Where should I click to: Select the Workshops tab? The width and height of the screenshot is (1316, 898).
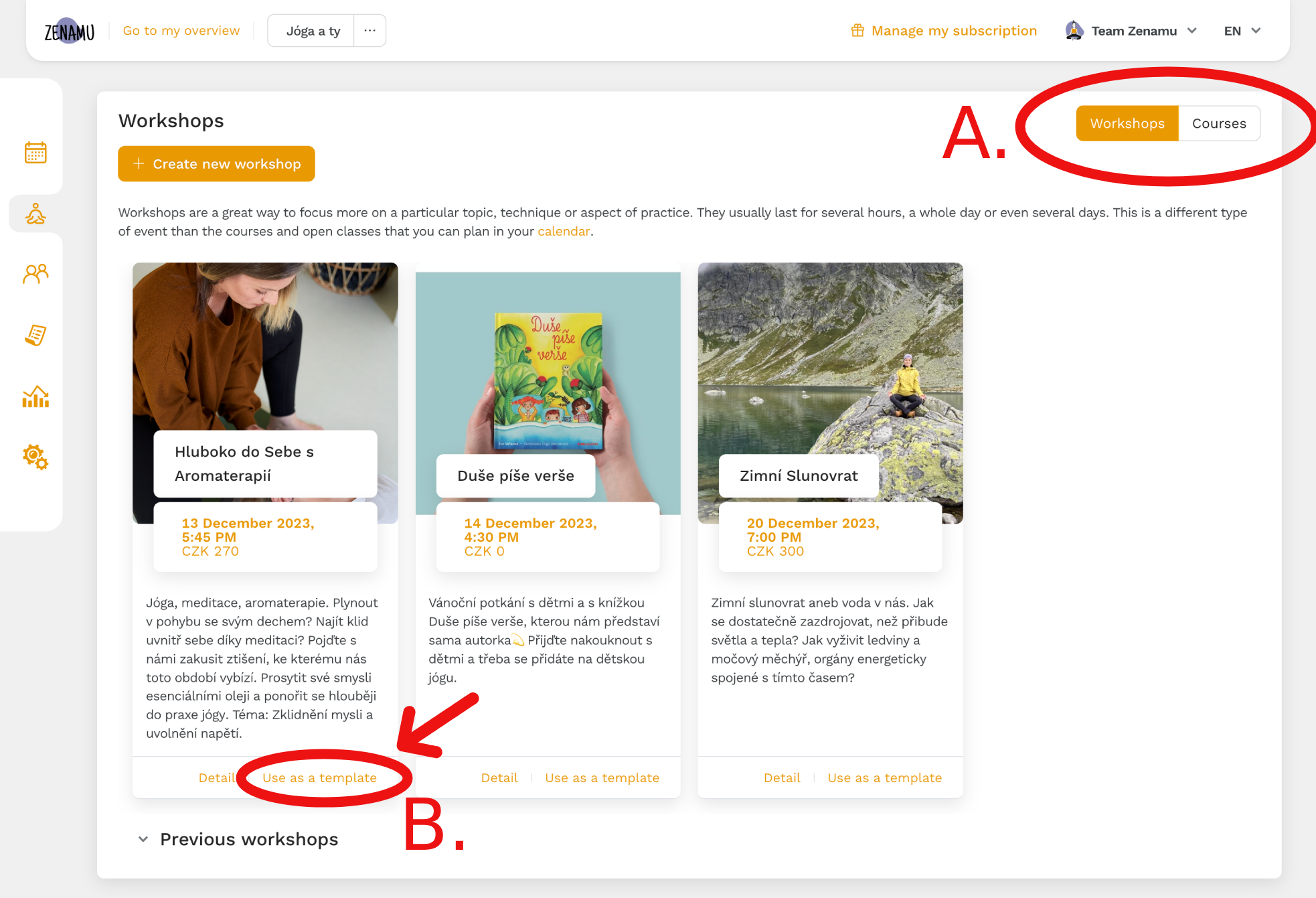click(x=1127, y=123)
